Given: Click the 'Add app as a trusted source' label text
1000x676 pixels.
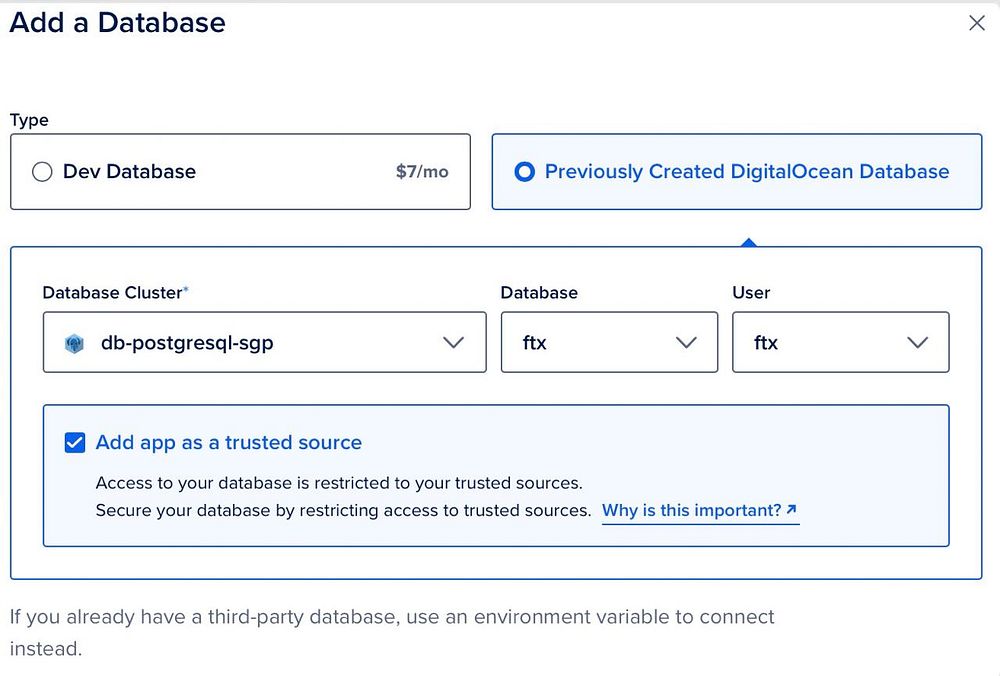Looking at the screenshot, I should (228, 443).
